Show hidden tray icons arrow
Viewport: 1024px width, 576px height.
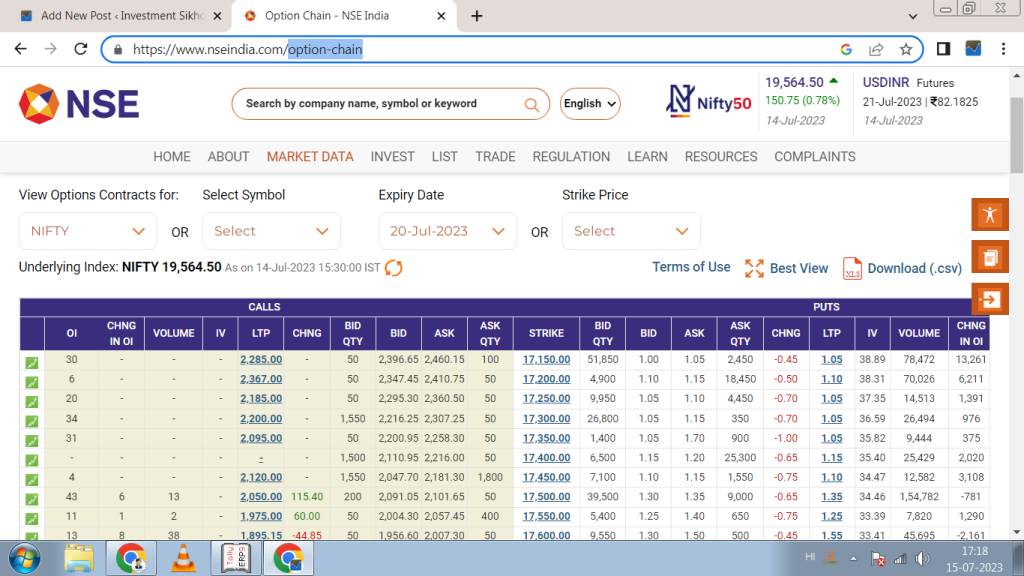point(853,558)
